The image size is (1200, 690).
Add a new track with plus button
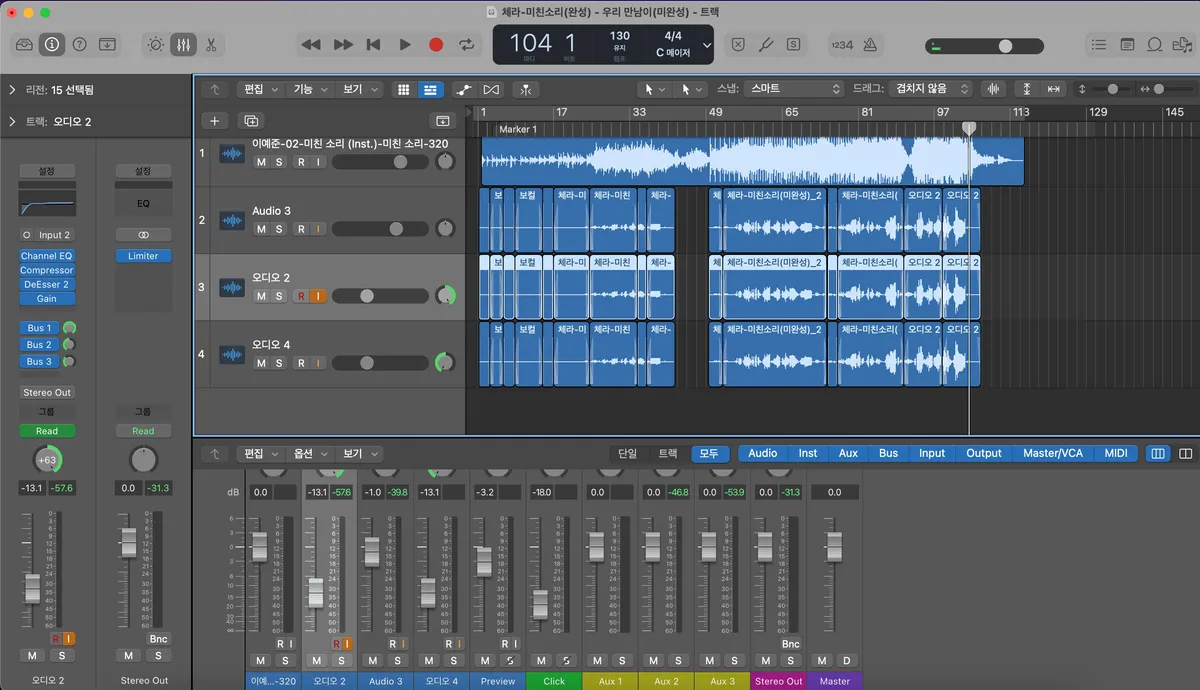pos(214,121)
